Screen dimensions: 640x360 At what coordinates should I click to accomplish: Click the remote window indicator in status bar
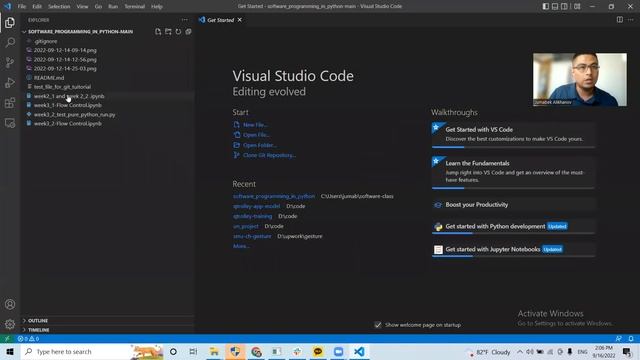7,339
